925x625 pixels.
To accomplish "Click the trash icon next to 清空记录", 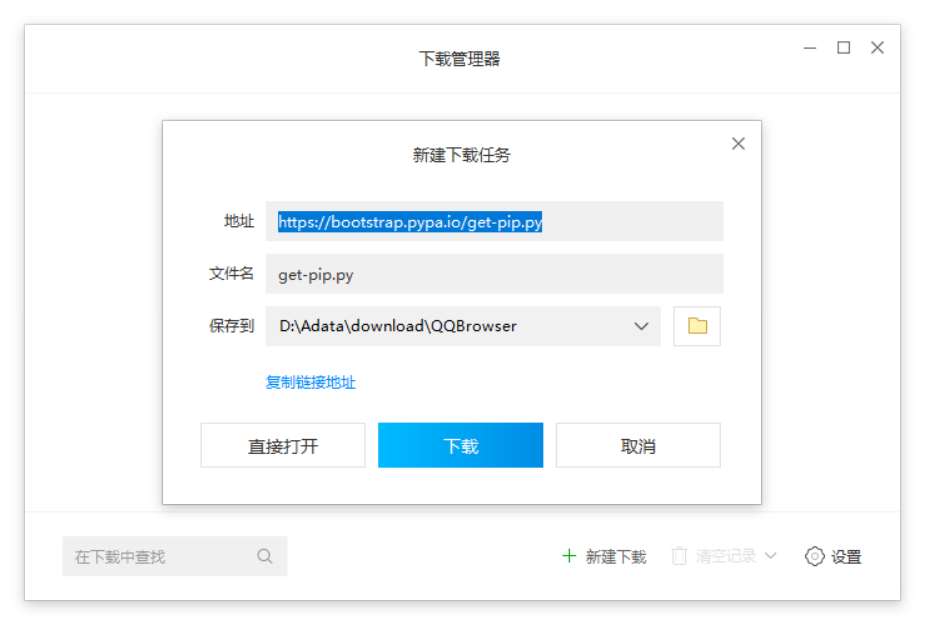I will pos(680,556).
